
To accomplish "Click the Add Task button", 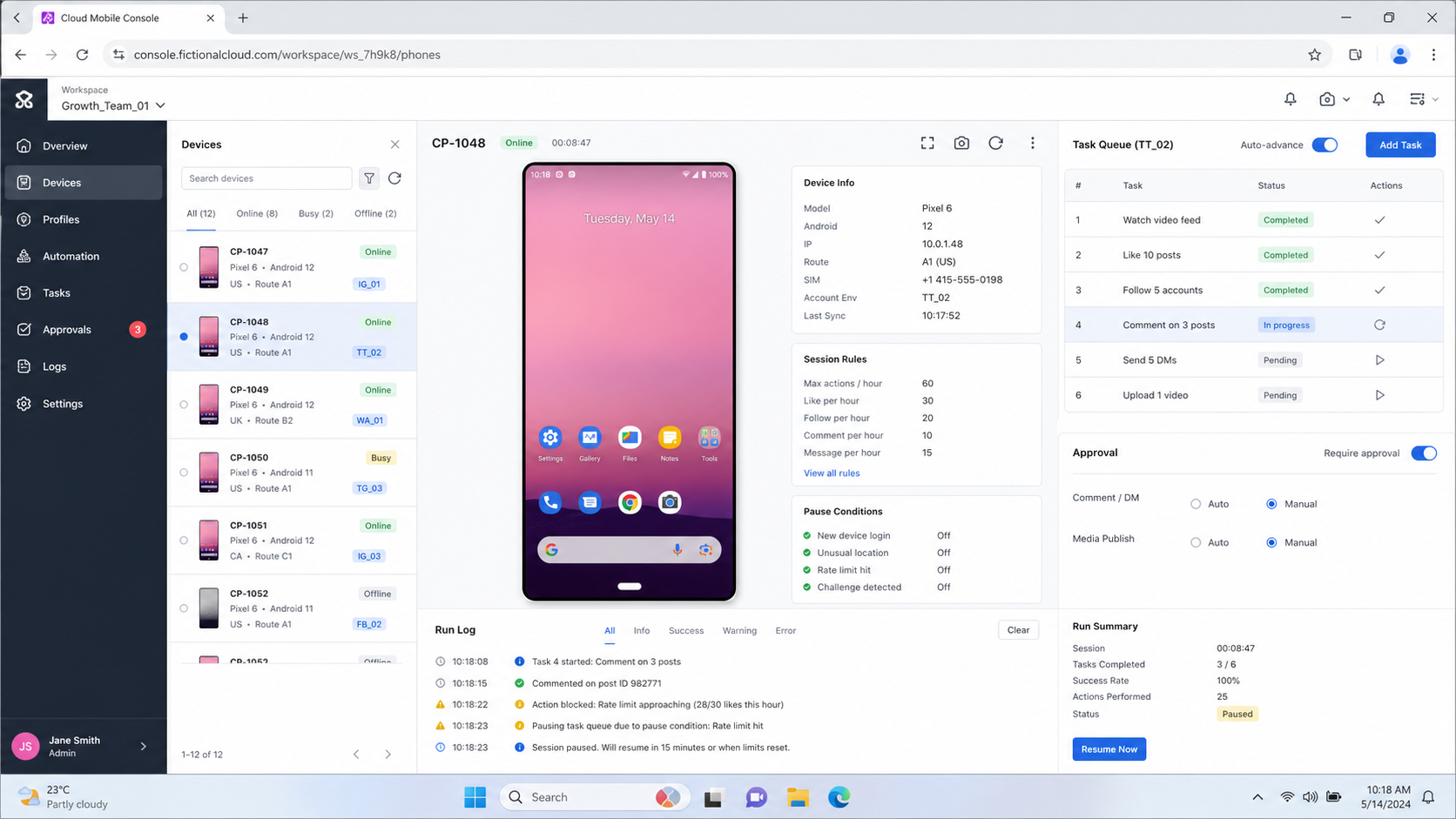I will [x=1400, y=145].
